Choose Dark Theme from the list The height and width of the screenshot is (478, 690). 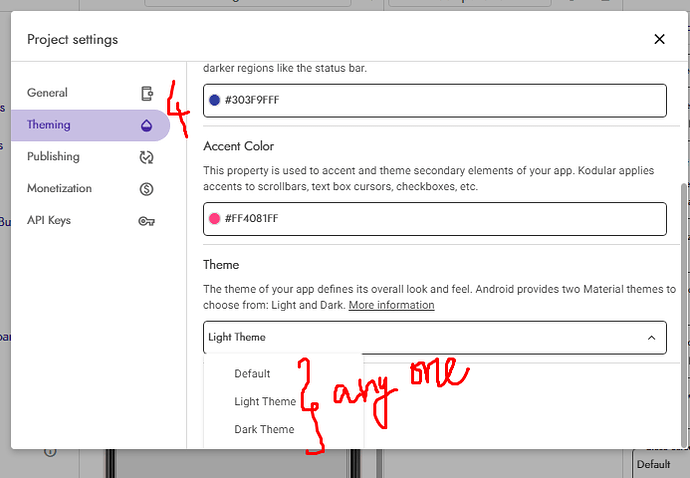click(264, 429)
